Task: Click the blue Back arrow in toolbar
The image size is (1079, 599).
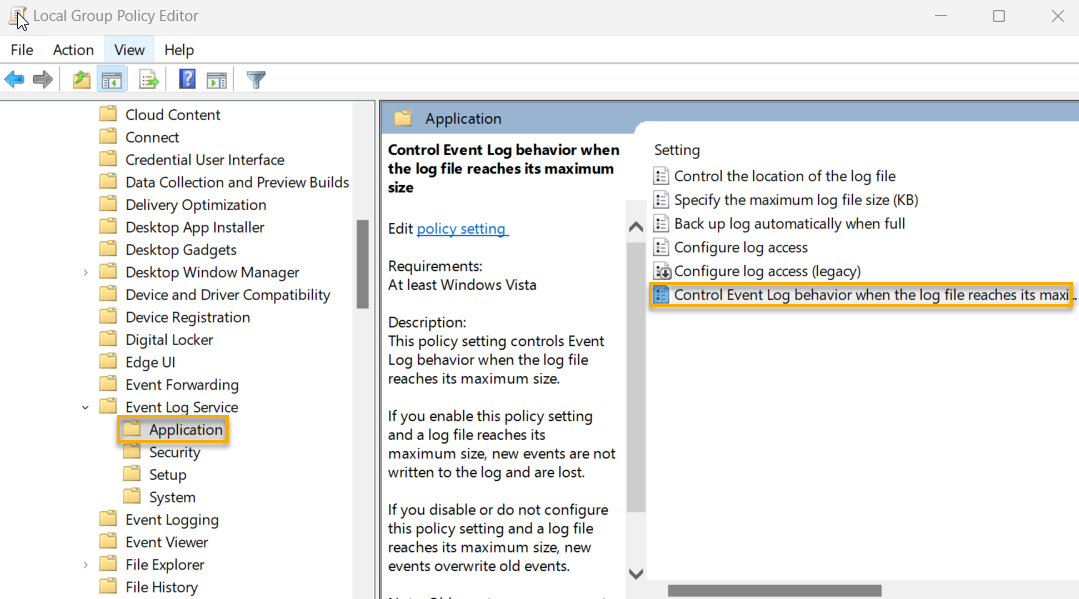Action: [x=14, y=80]
